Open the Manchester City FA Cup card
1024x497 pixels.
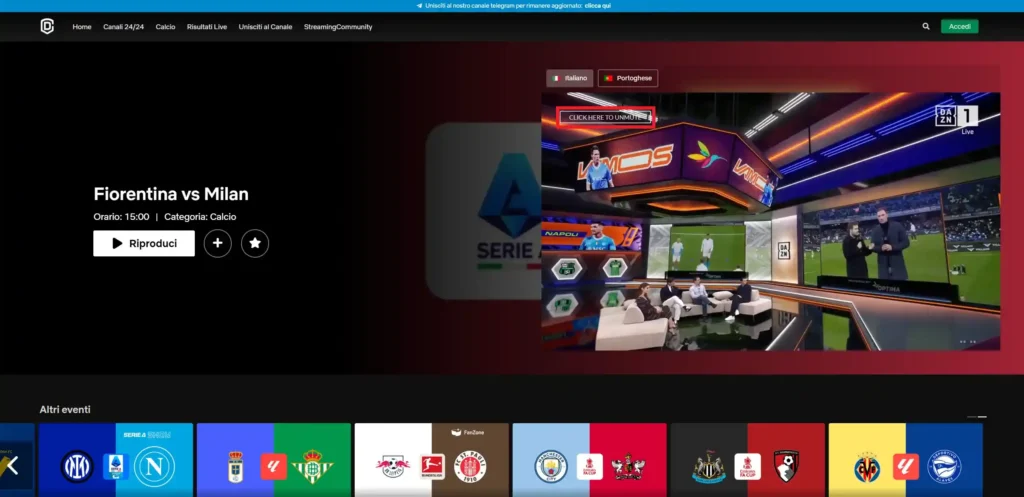[590, 460]
